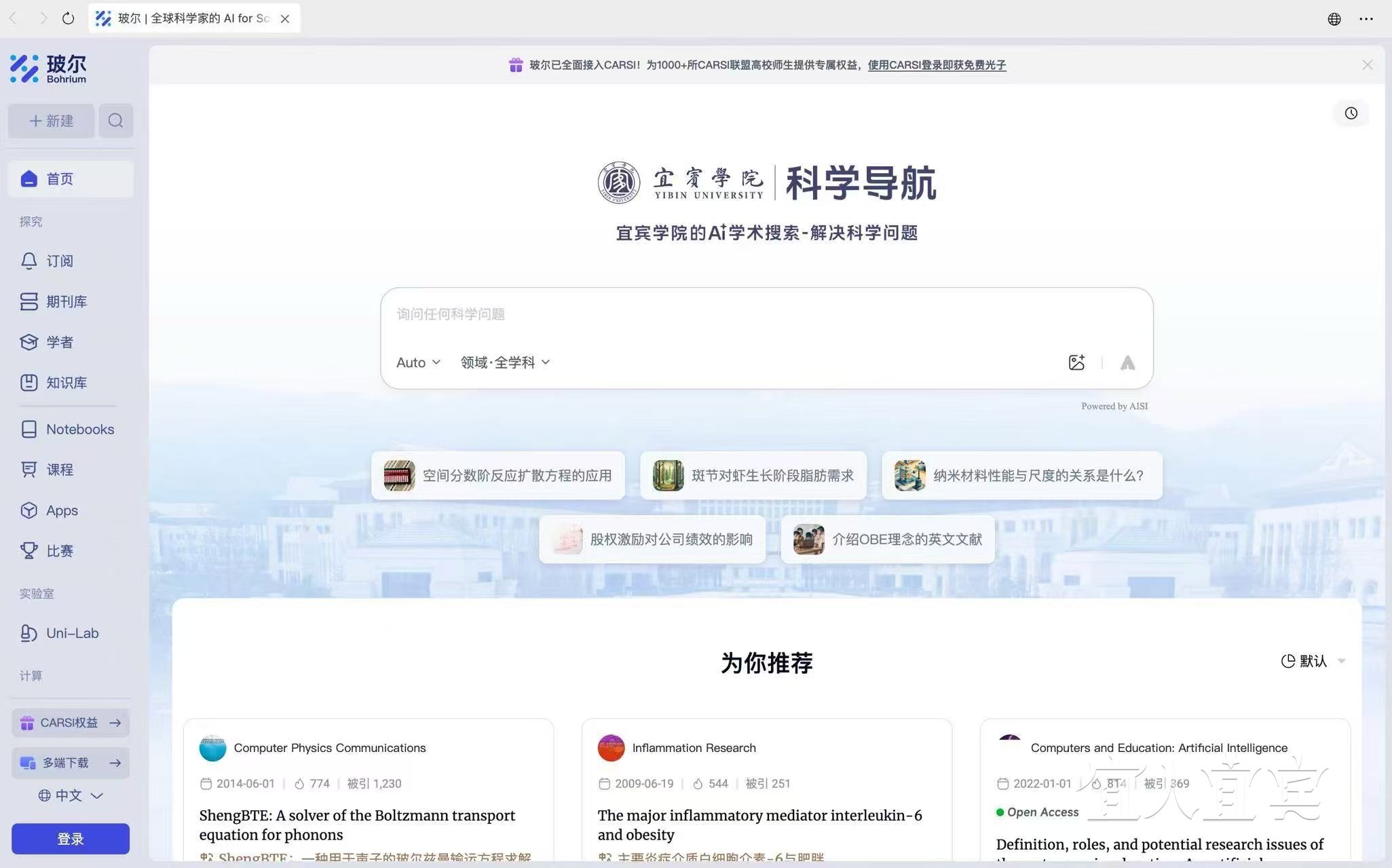Open the 中文 language selector

(x=70, y=795)
